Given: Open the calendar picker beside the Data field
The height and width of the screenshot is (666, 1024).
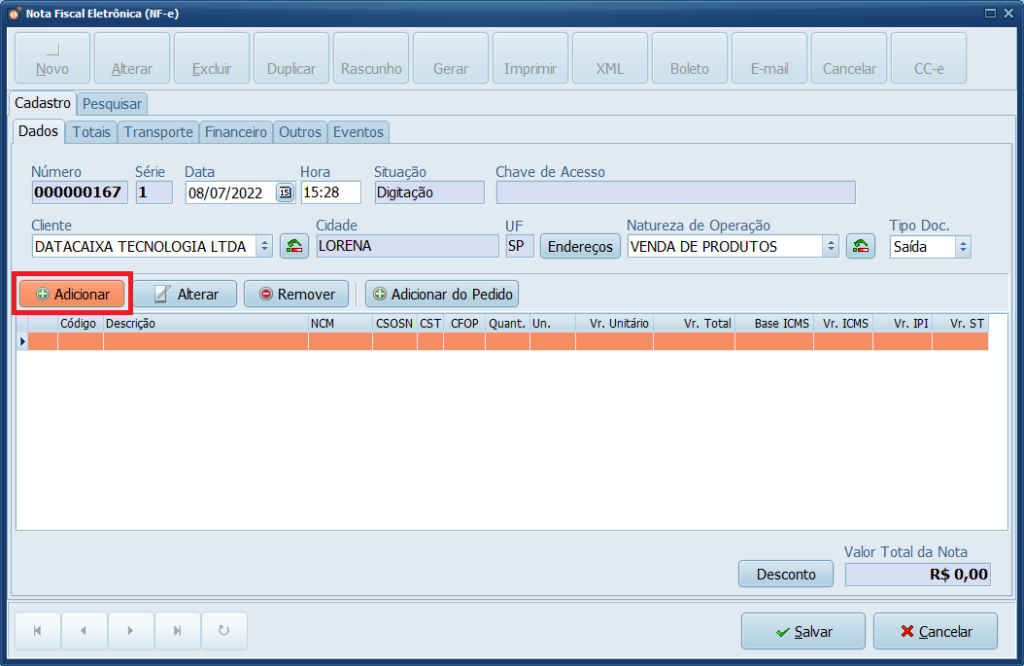Looking at the screenshot, I should [x=285, y=193].
